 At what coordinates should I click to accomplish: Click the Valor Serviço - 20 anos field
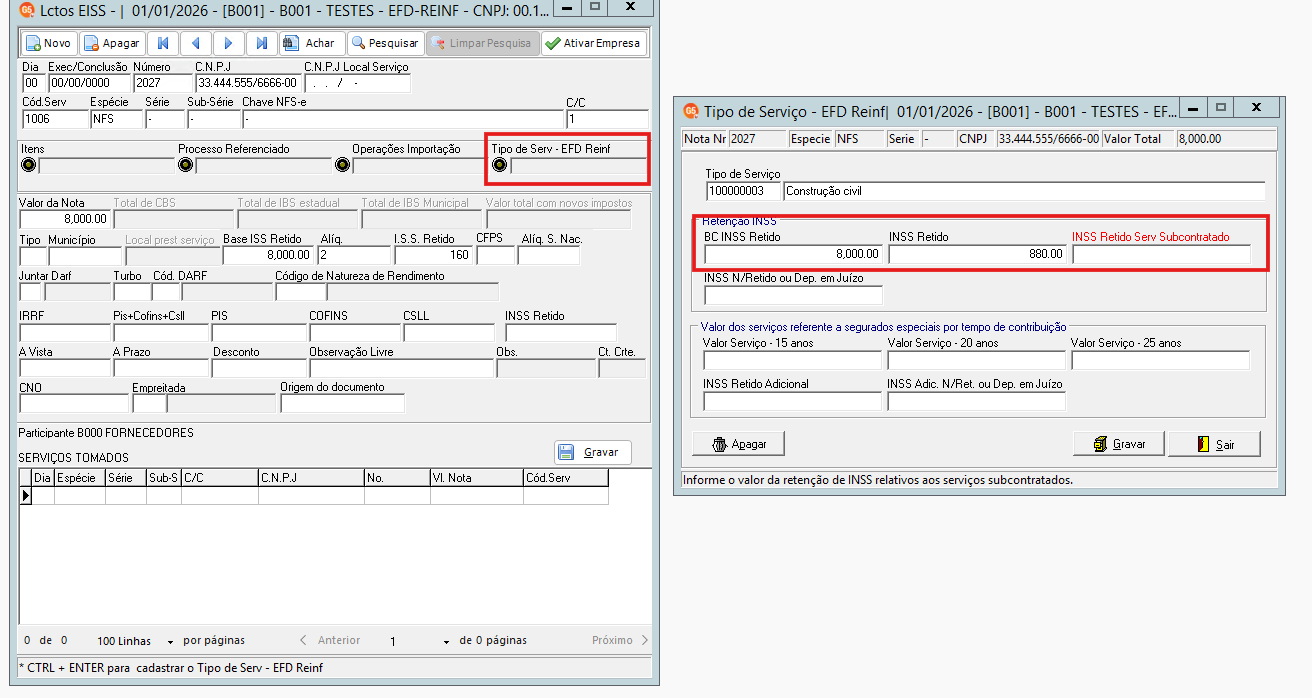tap(977, 360)
